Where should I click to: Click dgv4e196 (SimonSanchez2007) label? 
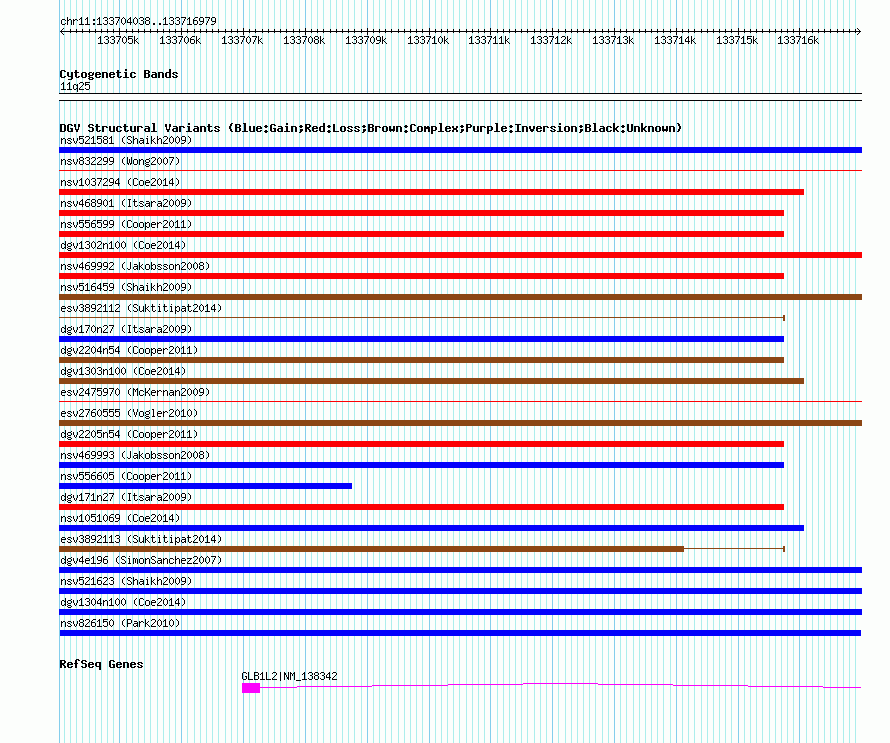[141, 560]
